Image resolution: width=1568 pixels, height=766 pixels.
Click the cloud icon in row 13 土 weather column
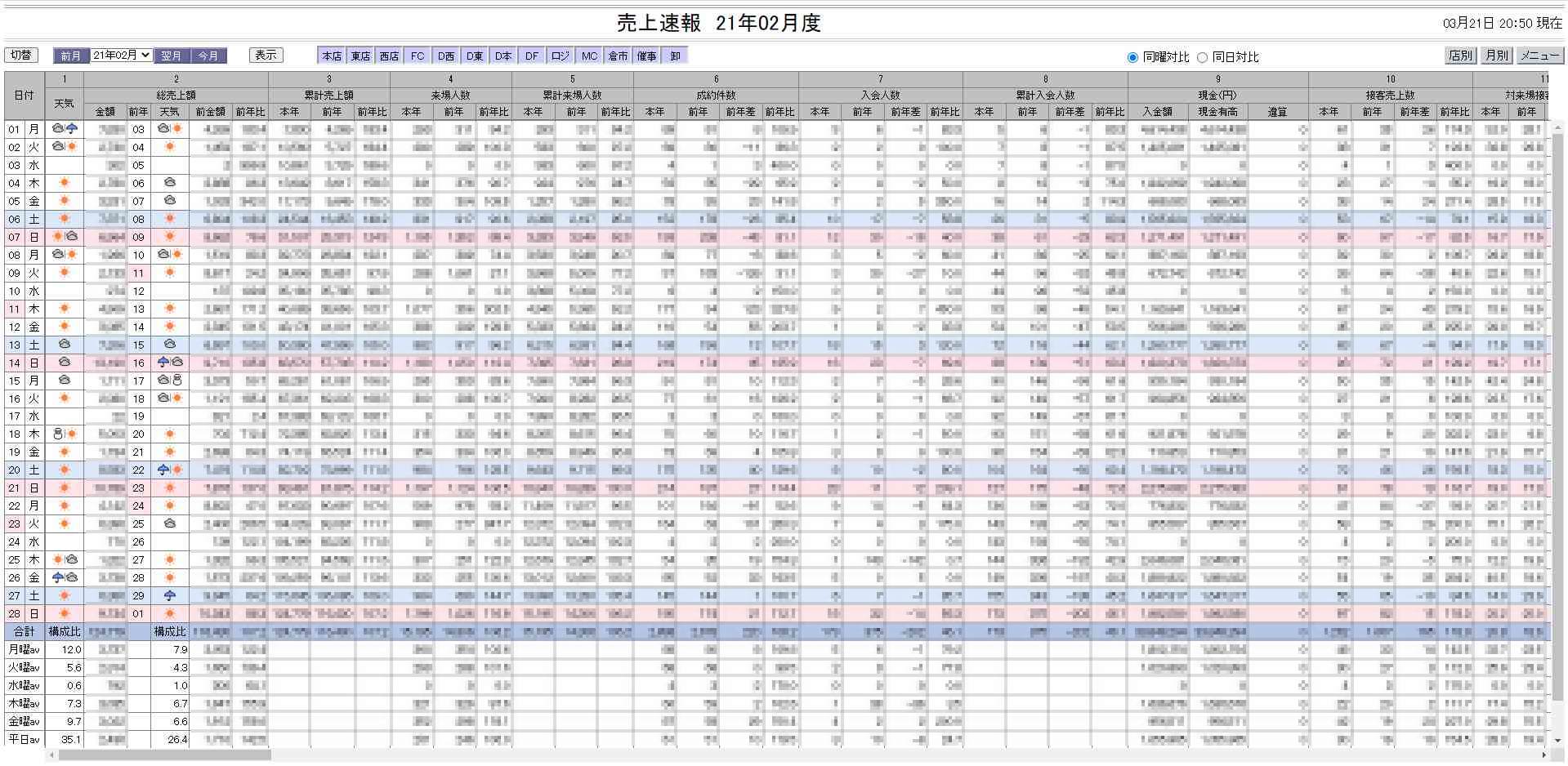tap(65, 345)
